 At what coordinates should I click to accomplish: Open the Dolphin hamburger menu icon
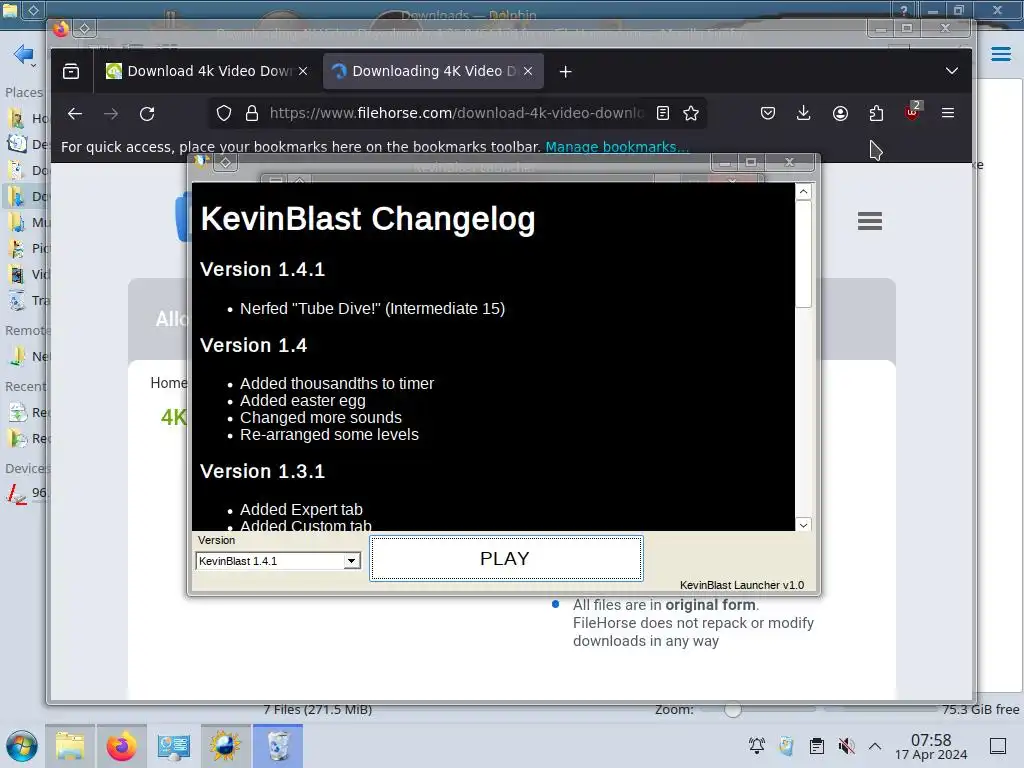click(1000, 54)
